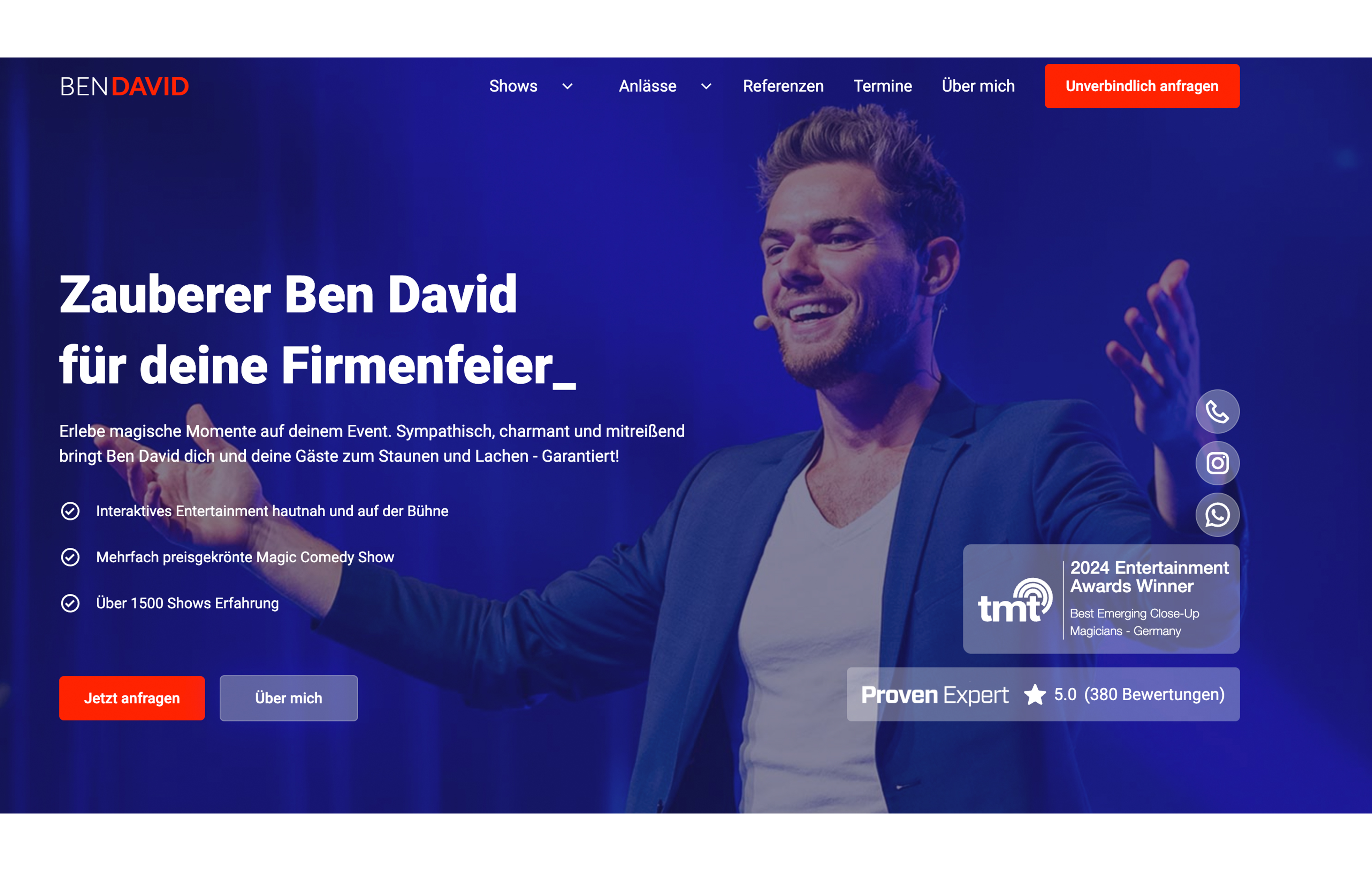Click the phone call icon
1372x871 pixels.
[1217, 411]
